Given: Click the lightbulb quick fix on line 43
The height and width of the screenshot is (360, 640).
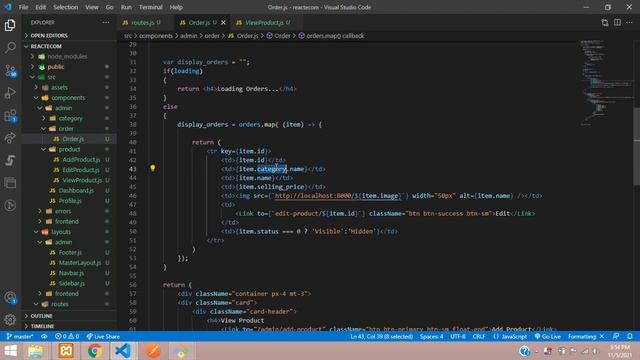Looking at the screenshot, I should [153, 168].
